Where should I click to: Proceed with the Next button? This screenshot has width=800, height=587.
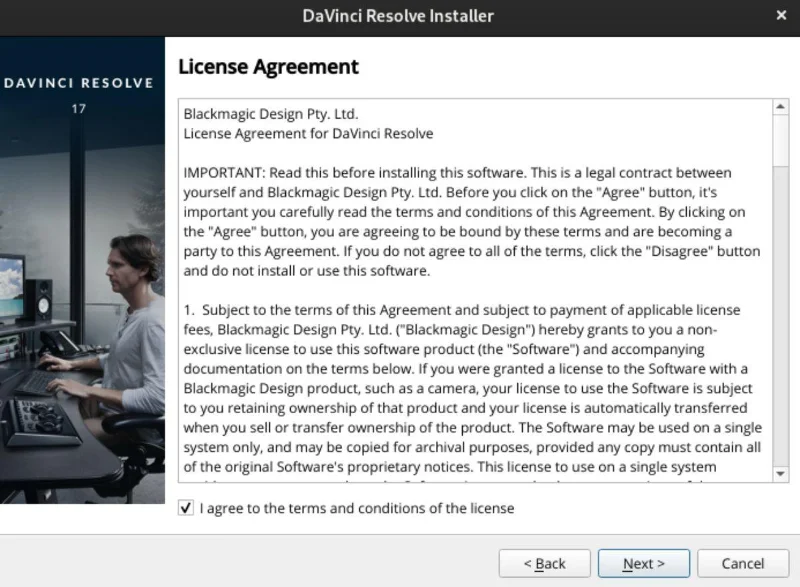(x=643, y=564)
